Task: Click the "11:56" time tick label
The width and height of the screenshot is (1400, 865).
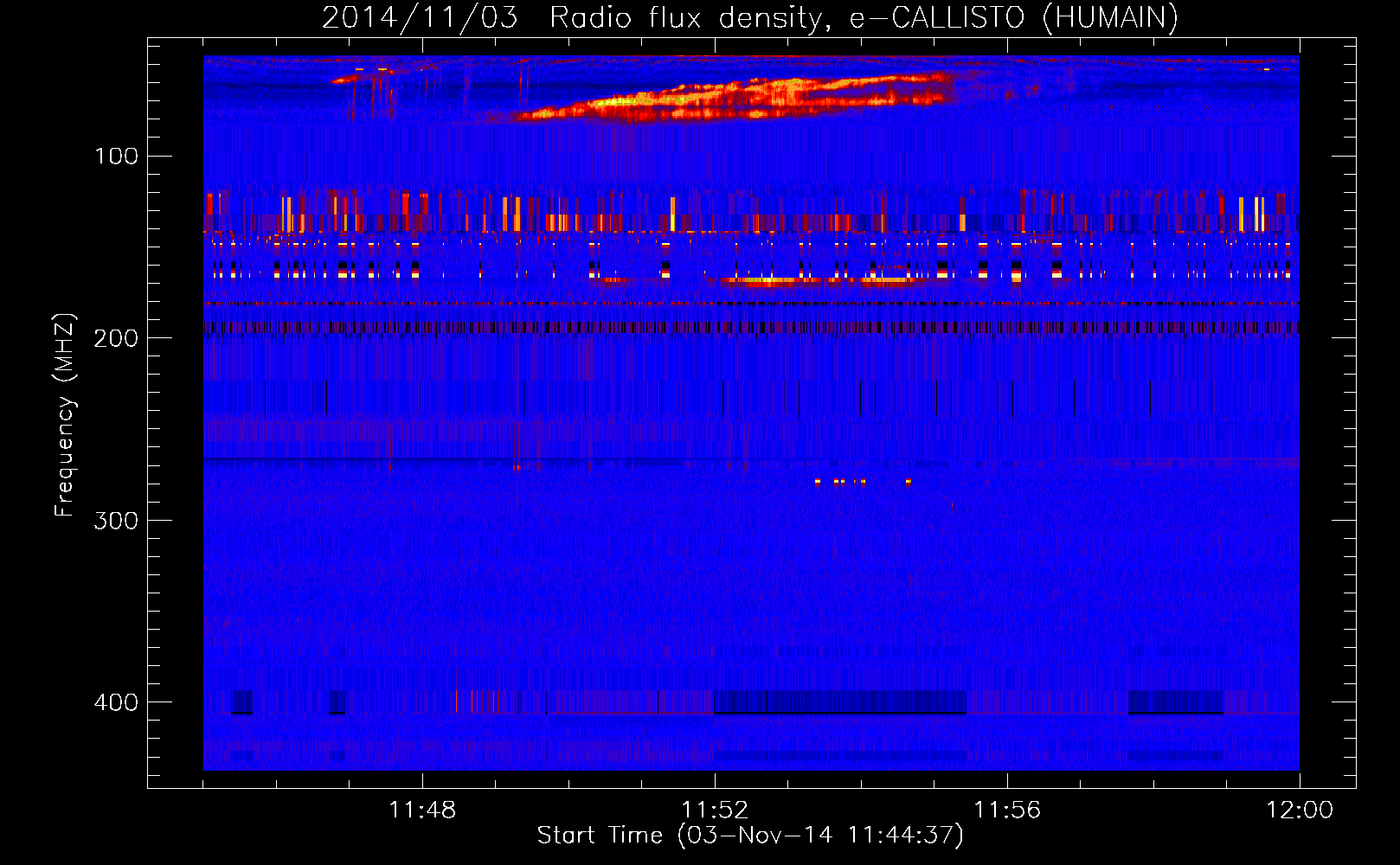Action: 1007,811
